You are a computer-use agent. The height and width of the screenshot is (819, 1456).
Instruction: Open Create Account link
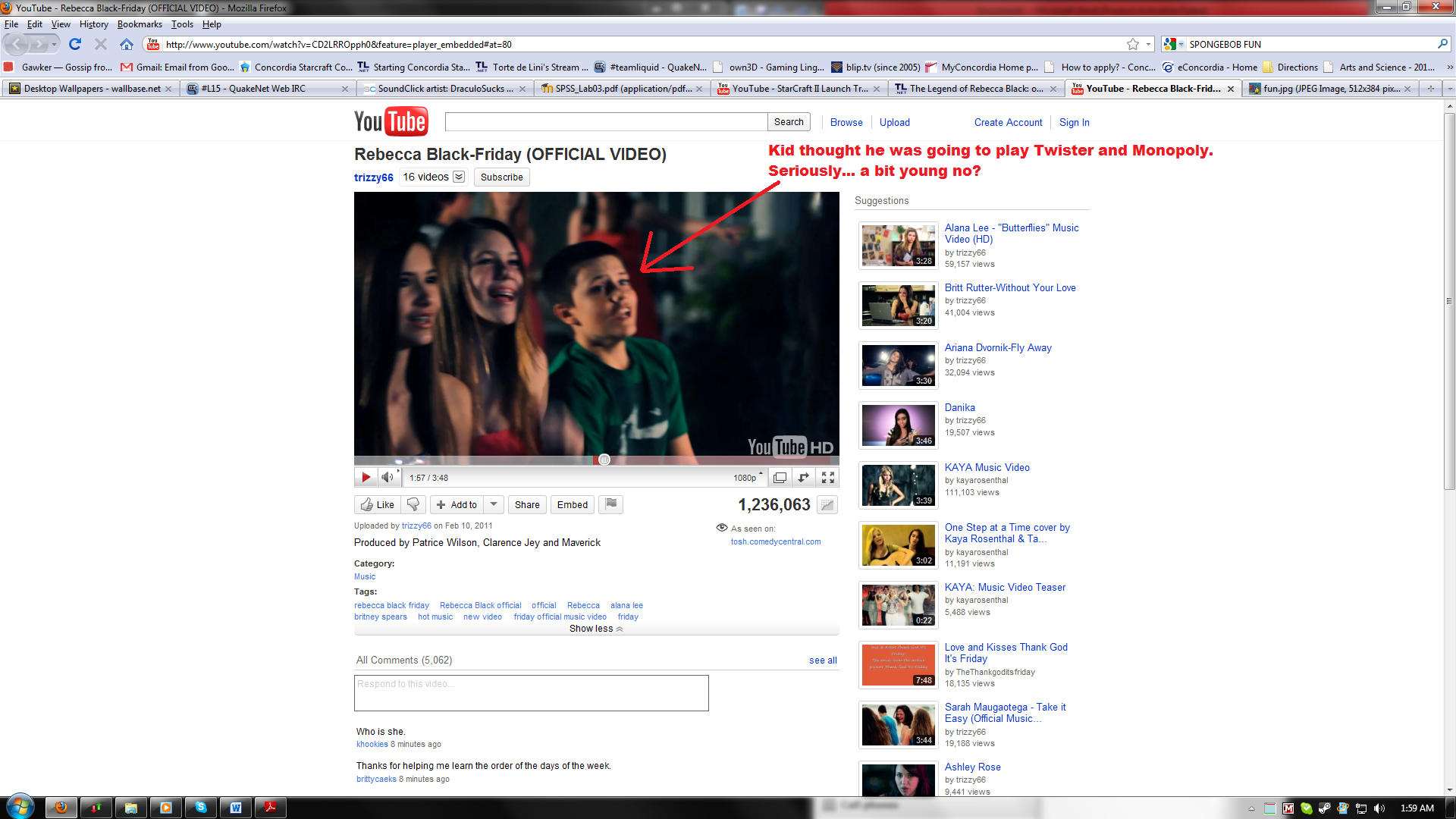pyautogui.click(x=1008, y=122)
